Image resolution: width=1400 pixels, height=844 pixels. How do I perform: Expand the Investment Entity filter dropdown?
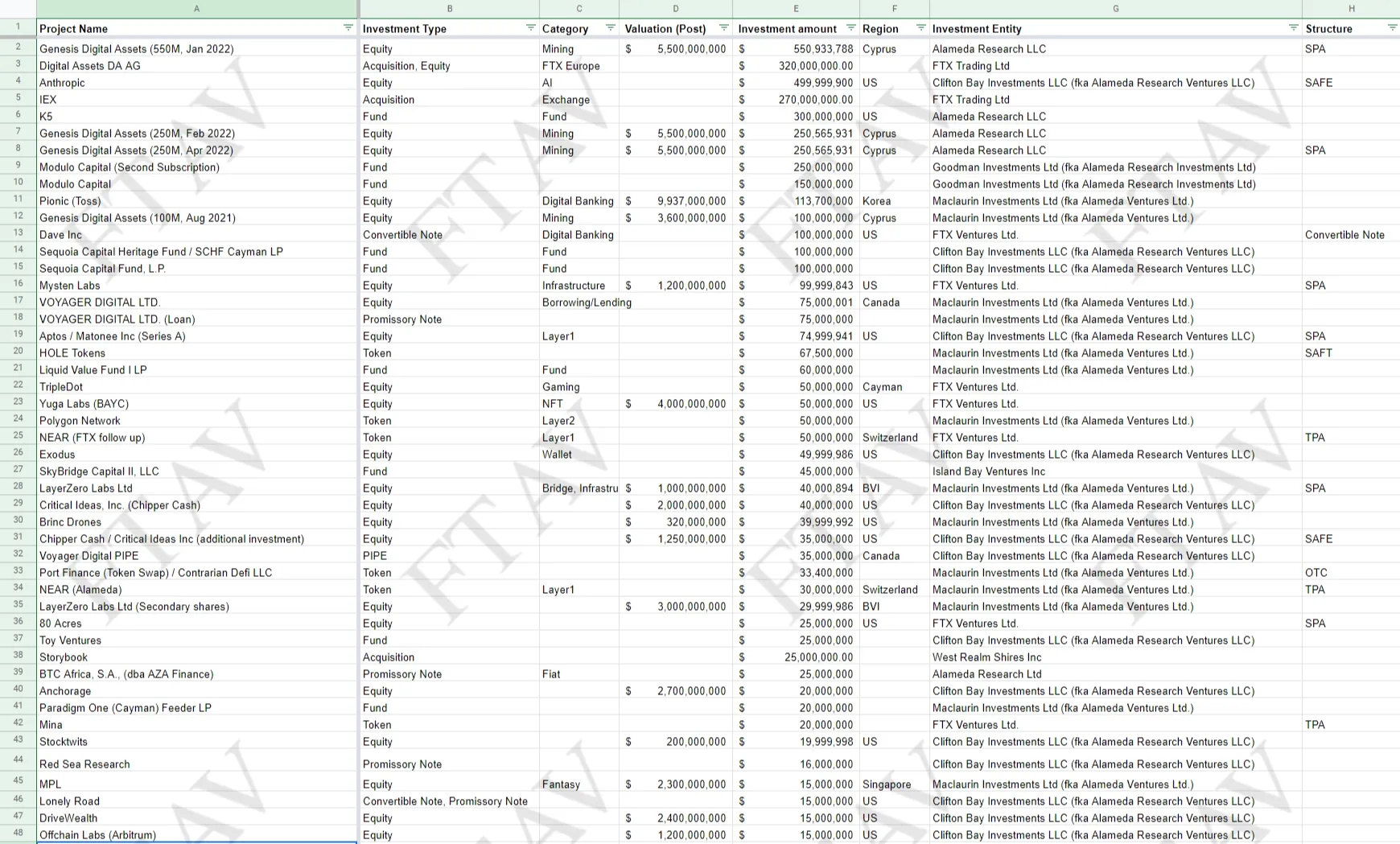(1293, 28)
